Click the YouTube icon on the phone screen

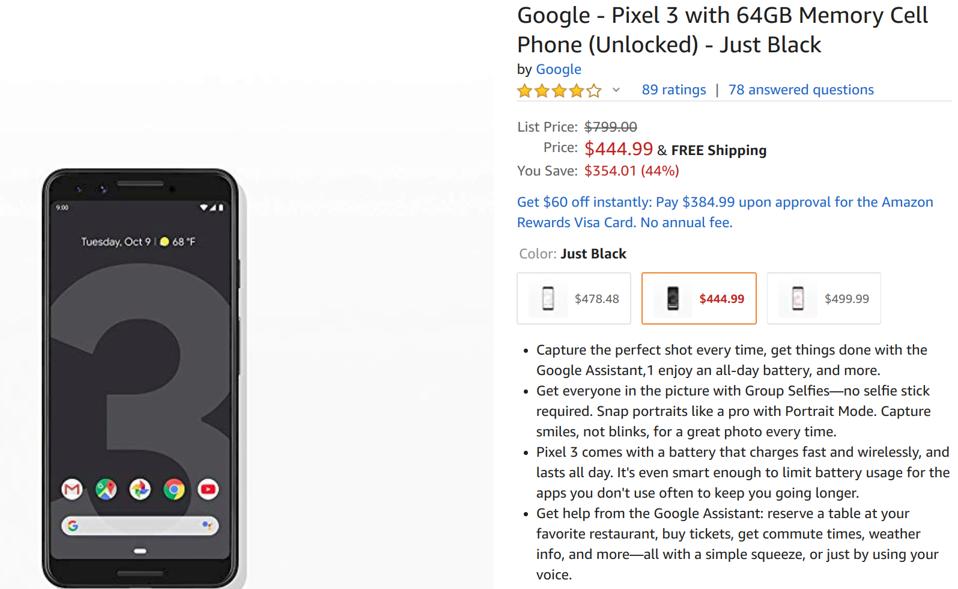[x=208, y=489]
